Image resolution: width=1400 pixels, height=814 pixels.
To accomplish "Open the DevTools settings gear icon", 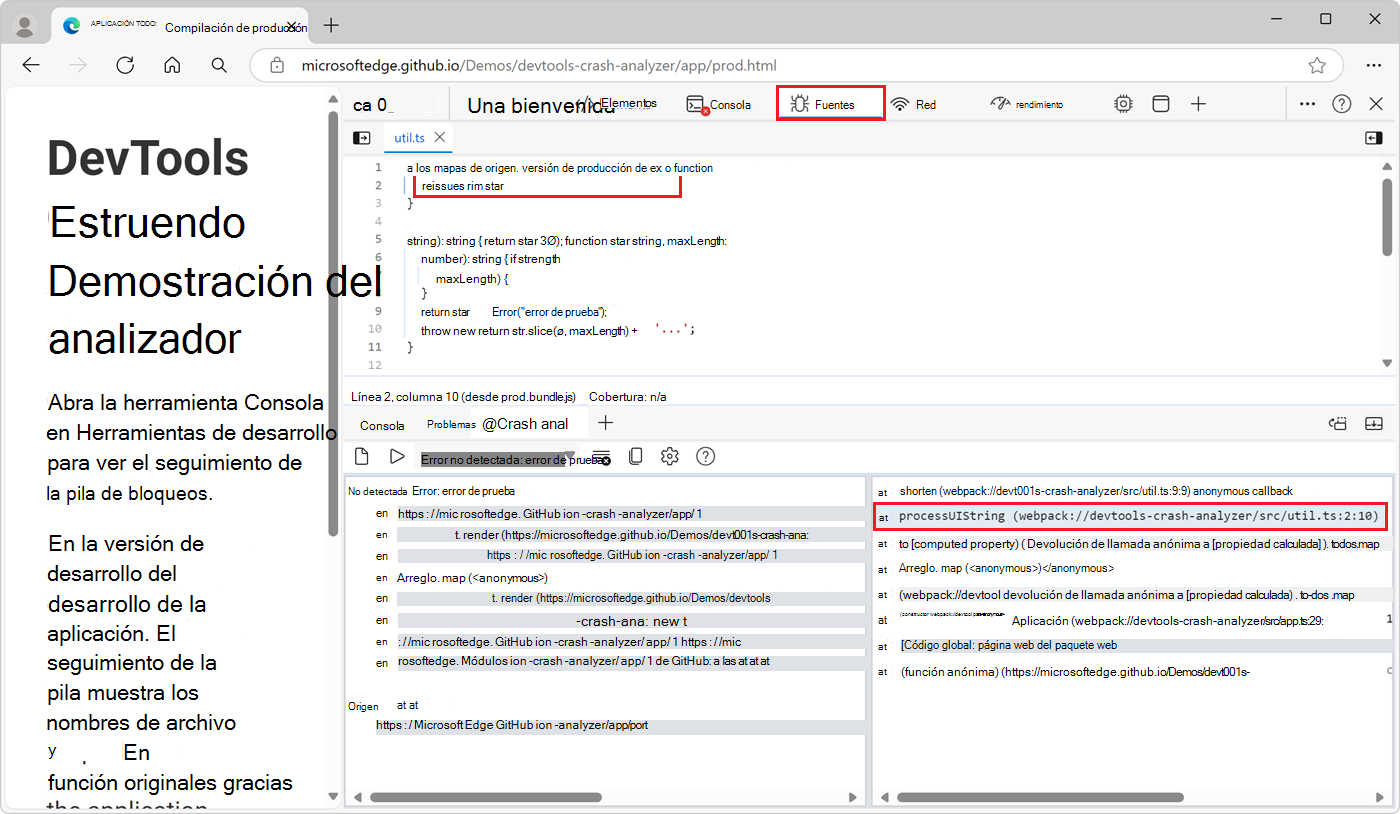I will pyautogui.click(x=1123, y=103).
